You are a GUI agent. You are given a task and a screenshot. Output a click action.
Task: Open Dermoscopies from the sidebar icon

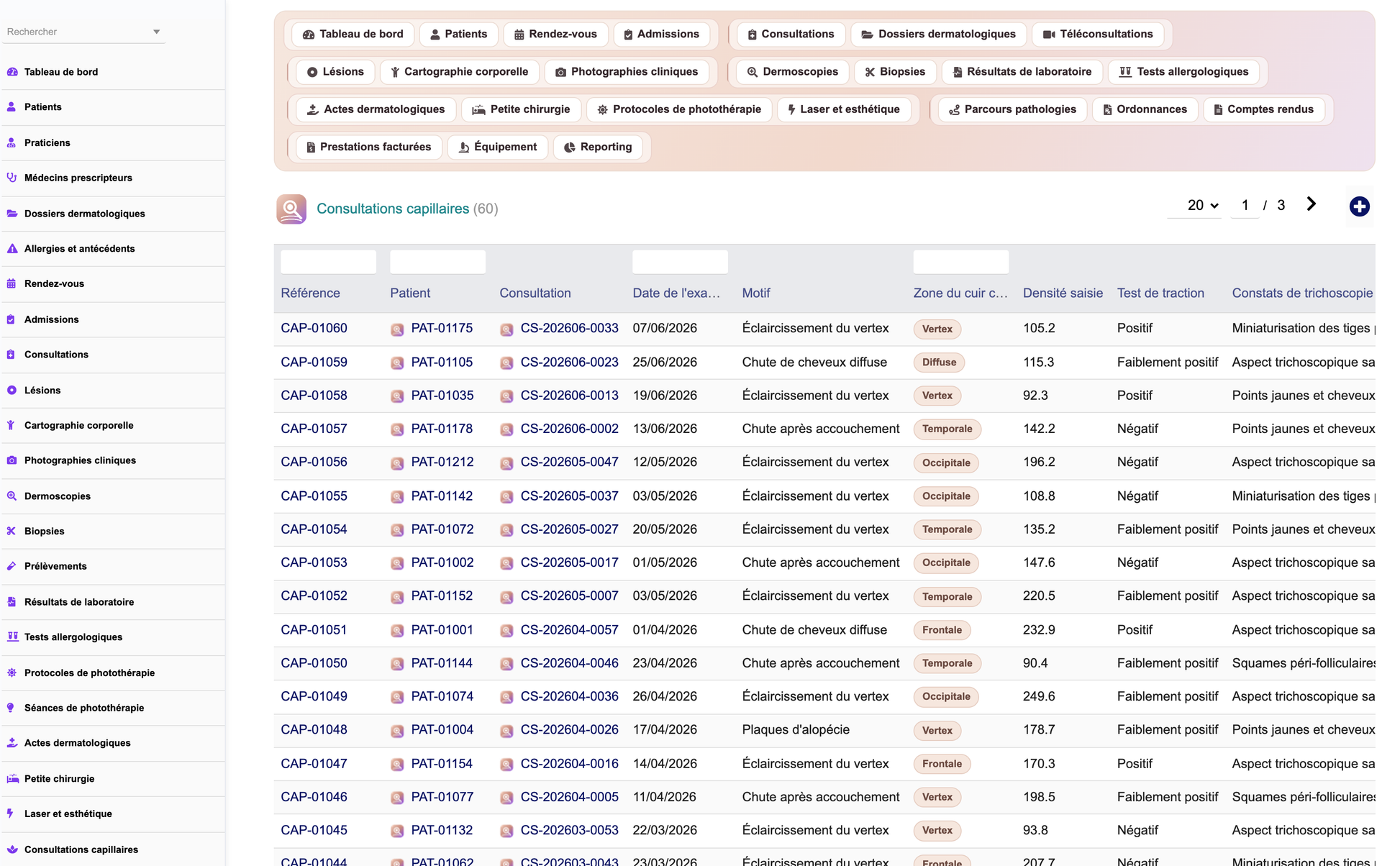(x=12, y=496)
